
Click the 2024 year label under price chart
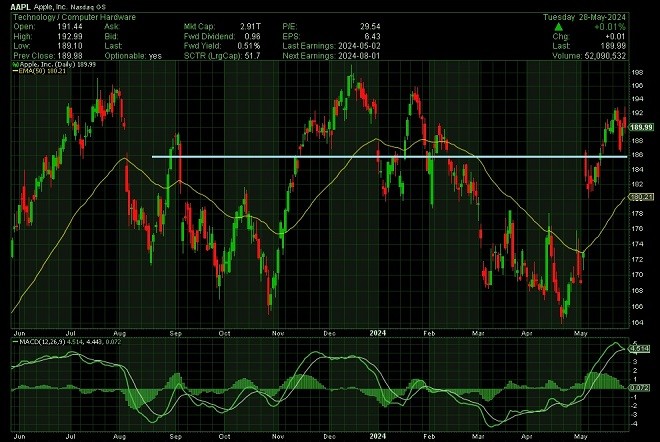click(x=378, y=333)
